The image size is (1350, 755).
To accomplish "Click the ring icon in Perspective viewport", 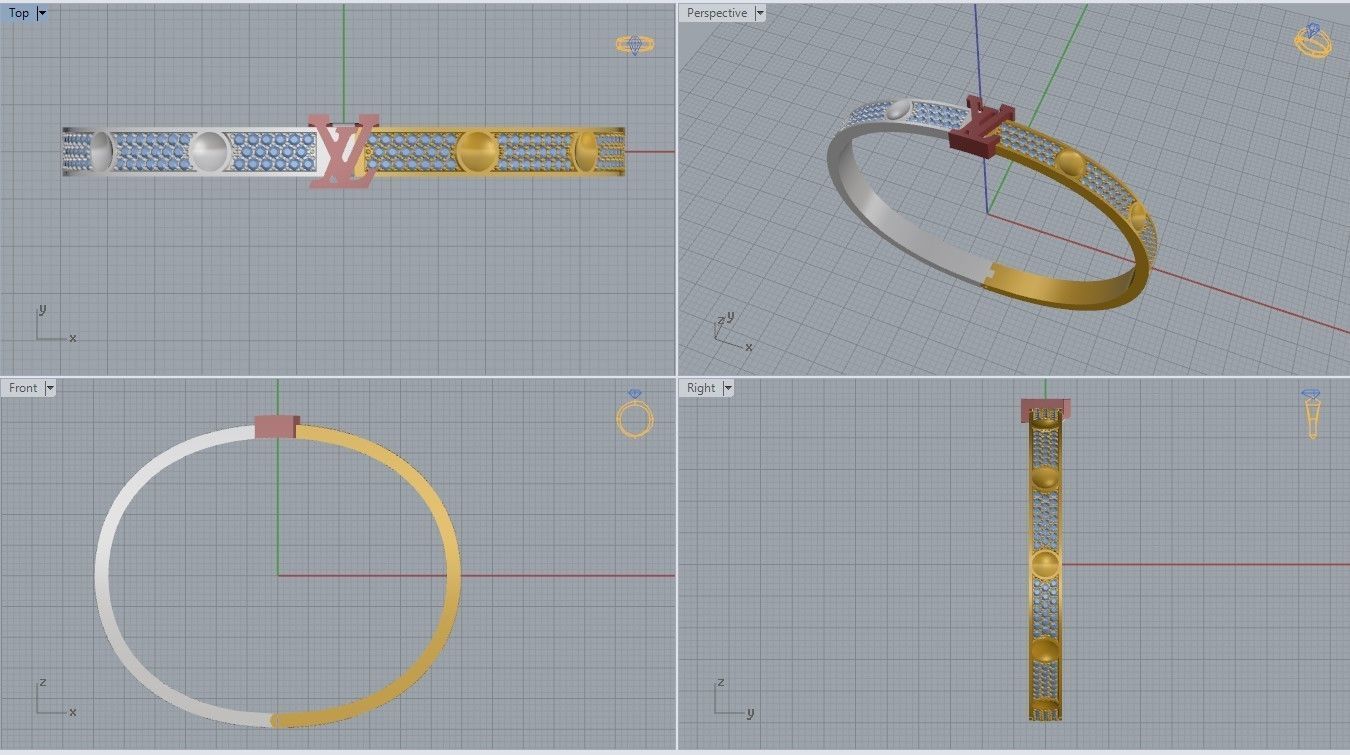I will pos(1313,40).
